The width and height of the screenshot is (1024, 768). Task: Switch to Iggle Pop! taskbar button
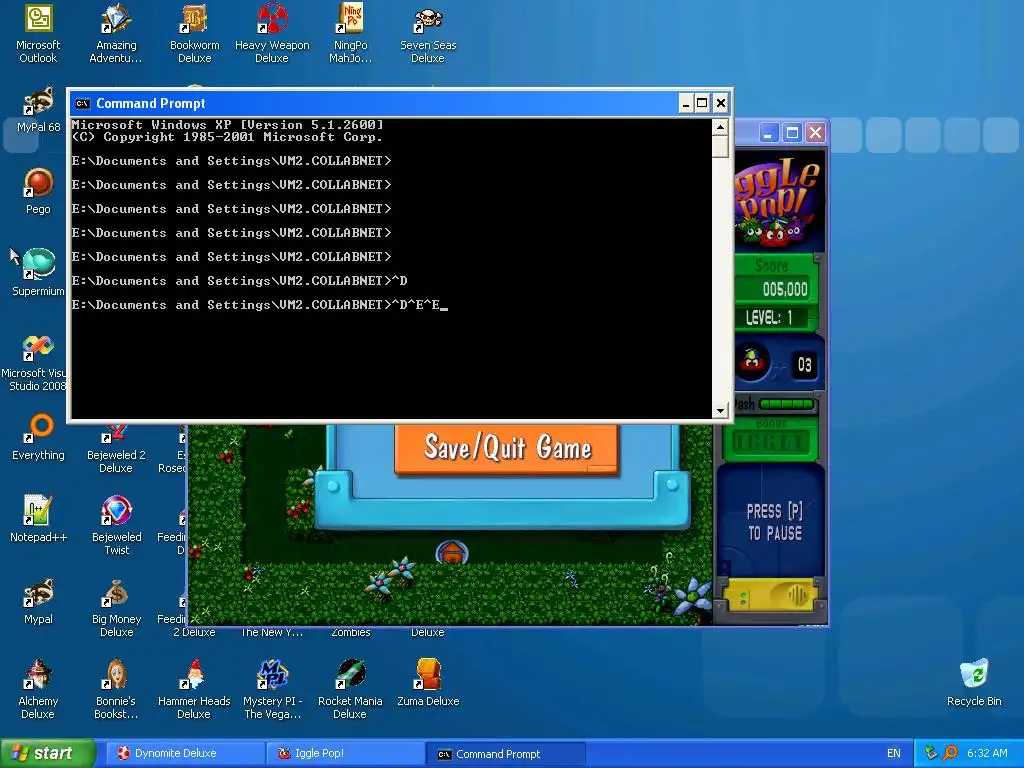pos(346,753)
